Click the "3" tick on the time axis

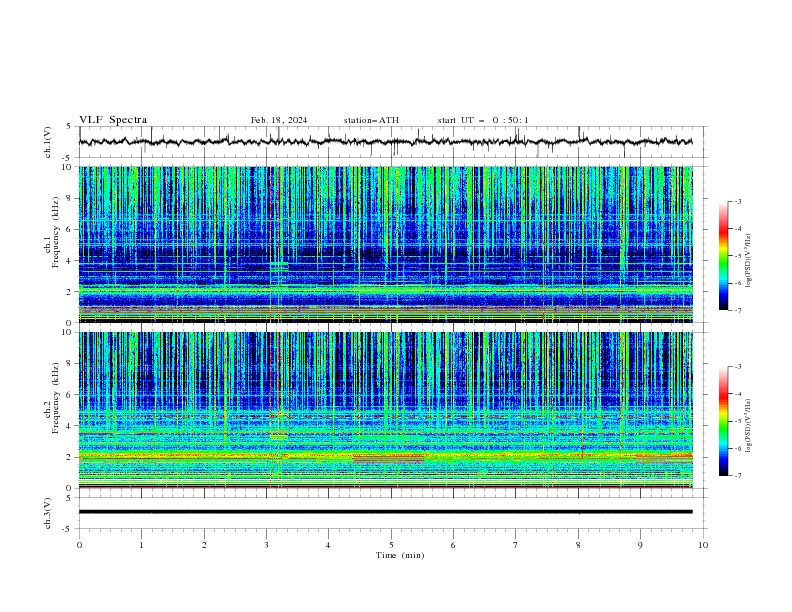(x=266, y=545)
